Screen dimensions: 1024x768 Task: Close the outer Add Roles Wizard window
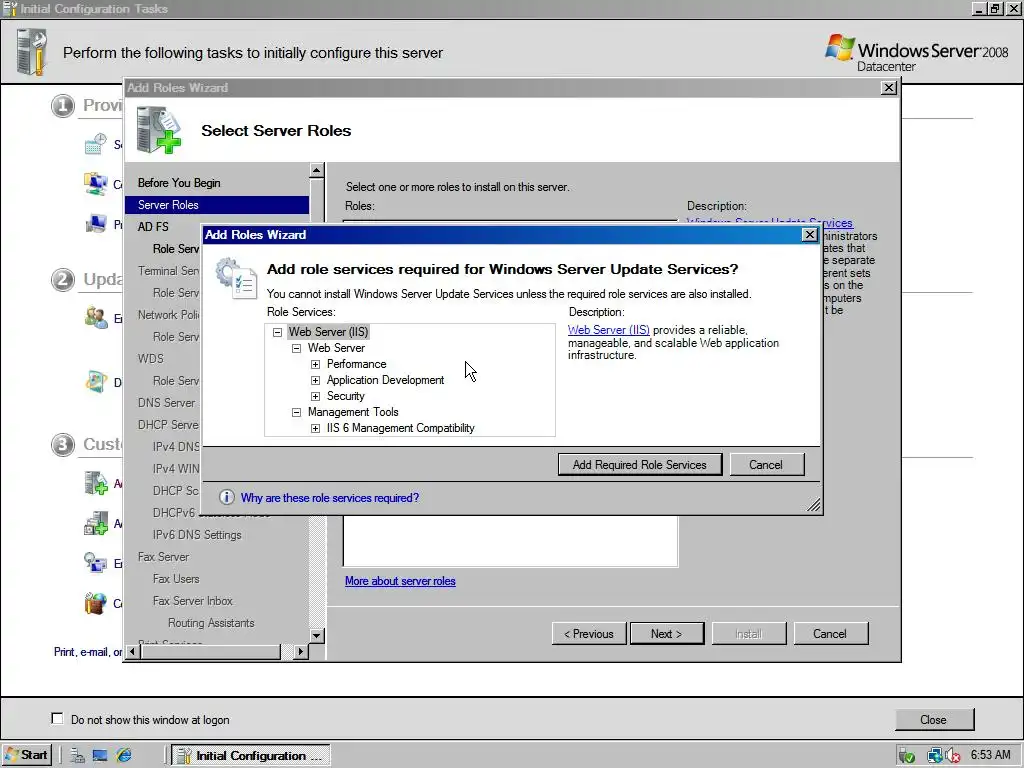pos(889,88)
